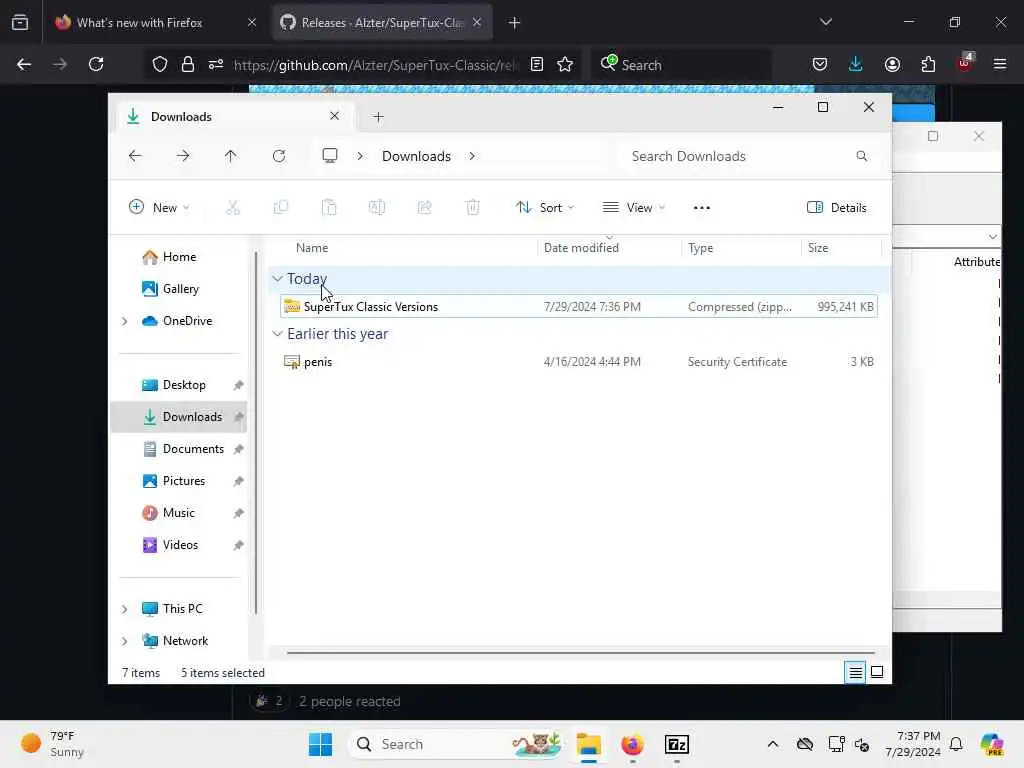Open Firefox extensions puzzle icon

928,64
